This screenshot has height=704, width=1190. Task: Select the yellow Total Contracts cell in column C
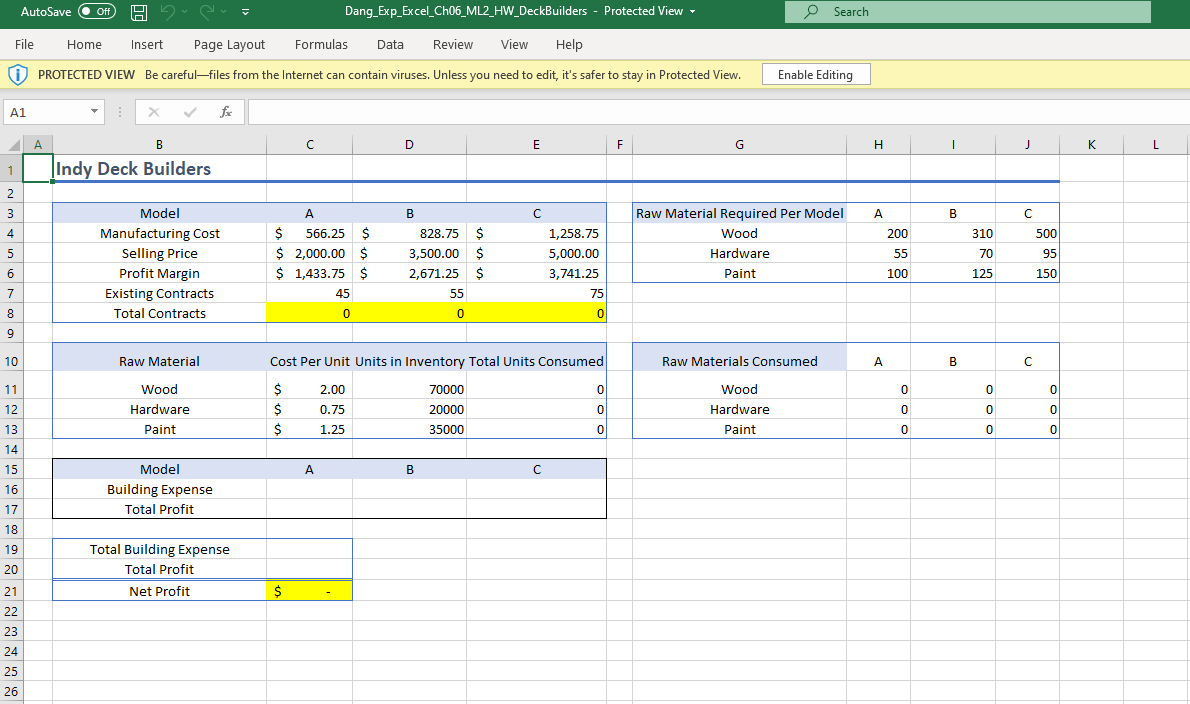pos(309,312)
